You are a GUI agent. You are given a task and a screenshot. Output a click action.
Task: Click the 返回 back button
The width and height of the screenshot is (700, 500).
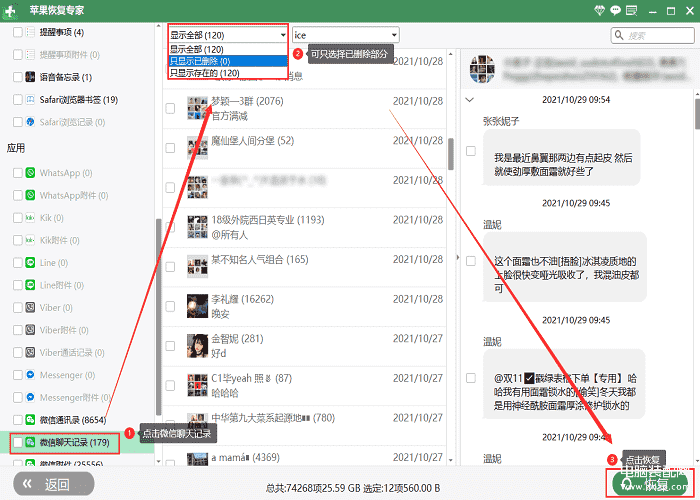(x=54, y=484)
